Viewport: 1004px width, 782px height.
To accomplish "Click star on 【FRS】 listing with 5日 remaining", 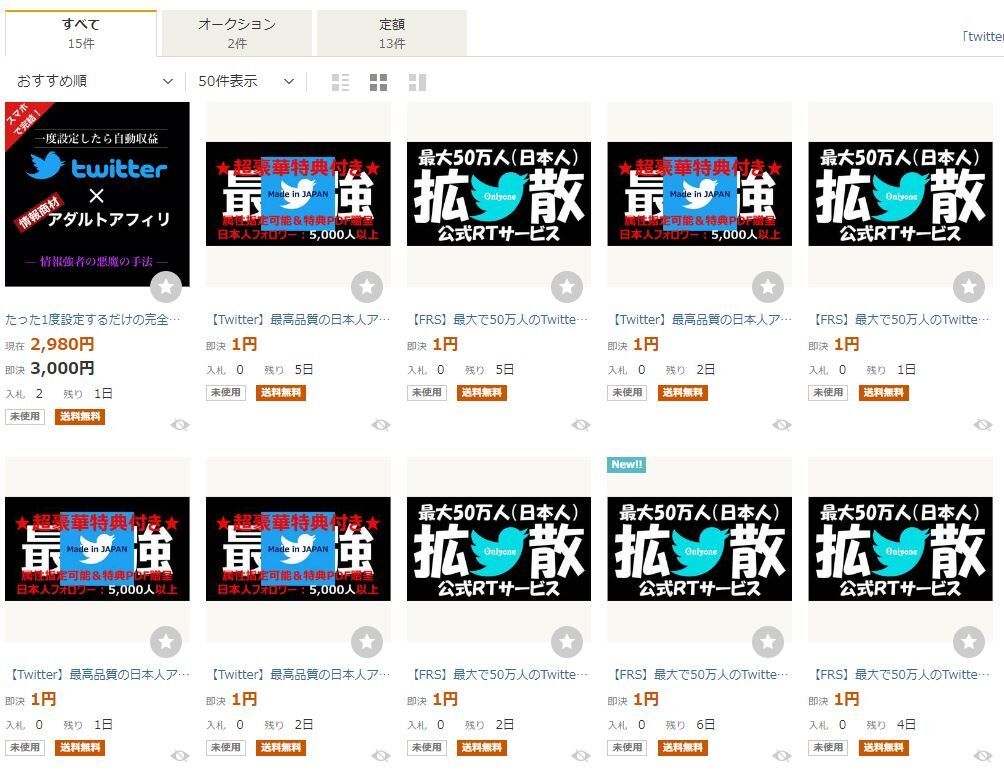I will 567,286.
